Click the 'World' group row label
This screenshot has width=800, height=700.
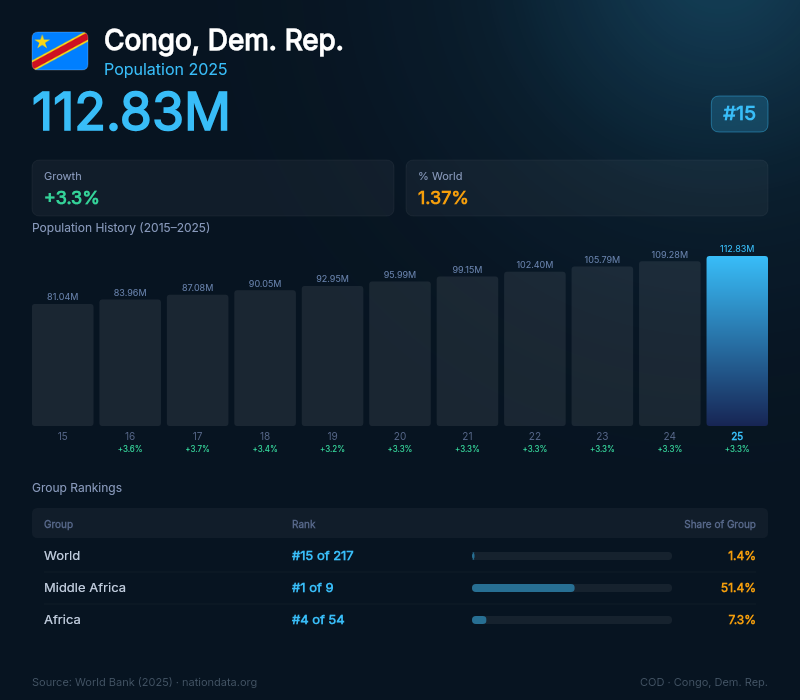[x=62, y=556]
